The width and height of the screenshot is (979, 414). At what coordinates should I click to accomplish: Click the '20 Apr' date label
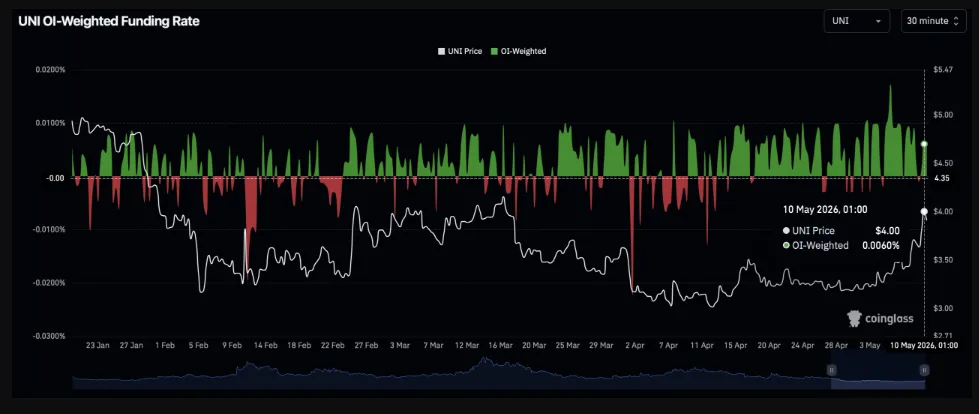coord(769,345)
